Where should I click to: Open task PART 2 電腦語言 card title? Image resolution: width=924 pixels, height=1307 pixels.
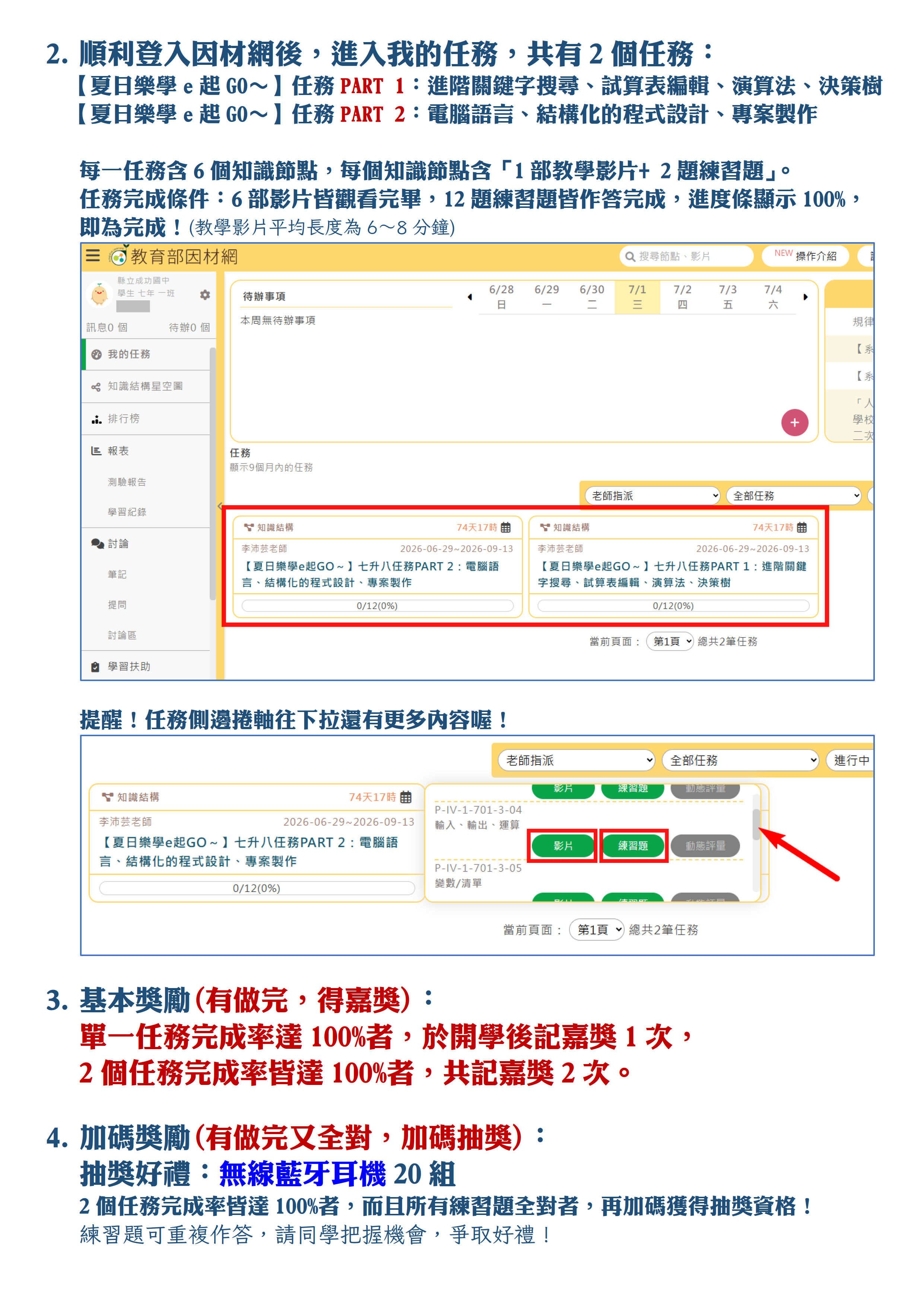[371, 575]
